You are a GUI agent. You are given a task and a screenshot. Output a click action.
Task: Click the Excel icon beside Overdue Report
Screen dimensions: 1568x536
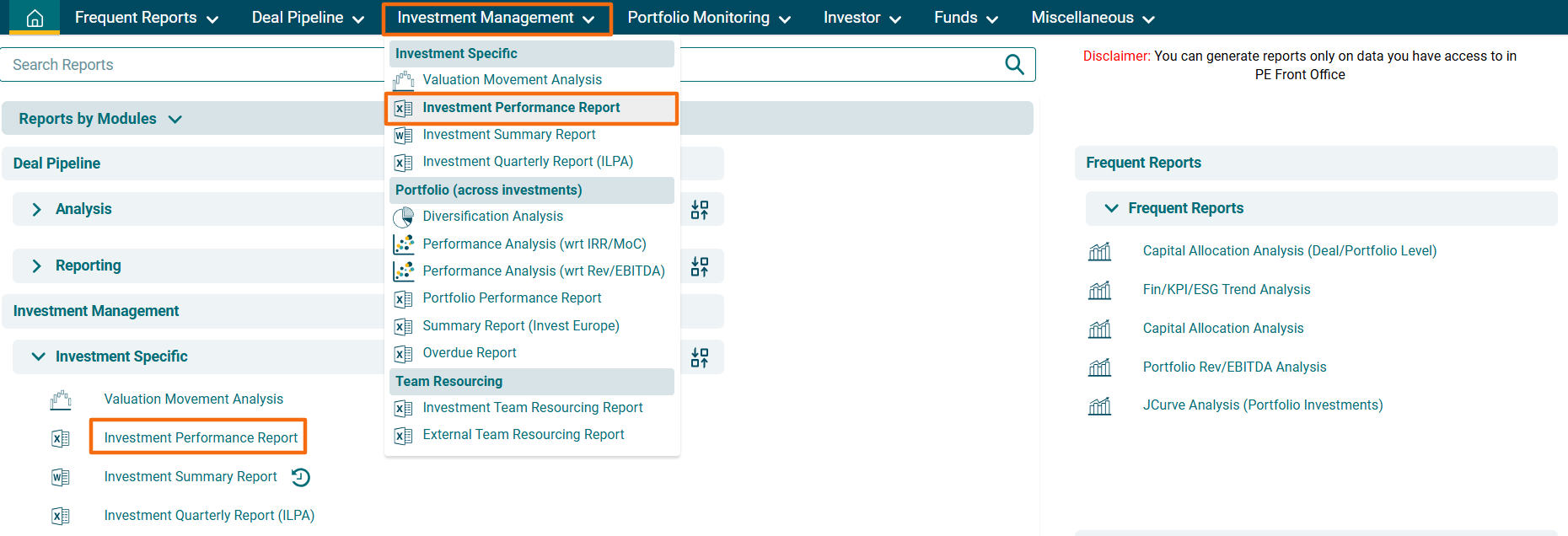pyautogui.click(x=403, y=354)
